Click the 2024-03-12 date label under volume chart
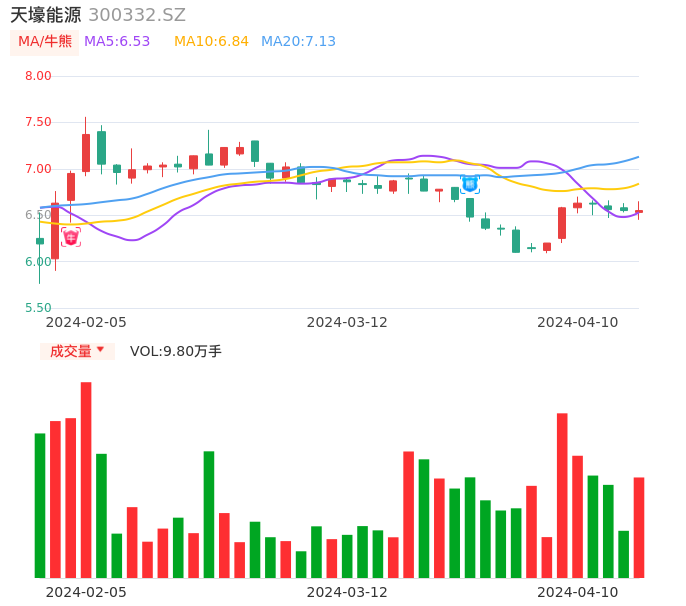Image resolution: width=686 pixels, height=606 pixels. (346, 592)
